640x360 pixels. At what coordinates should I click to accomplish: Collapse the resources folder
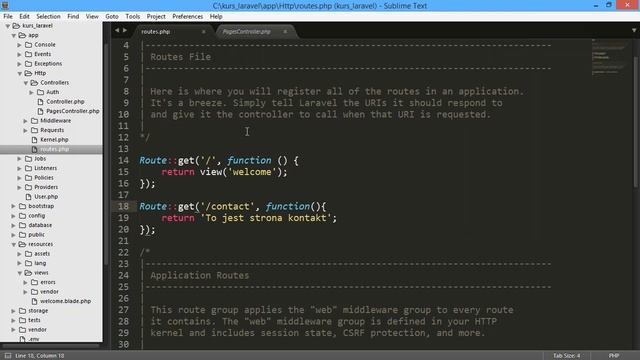14,244
